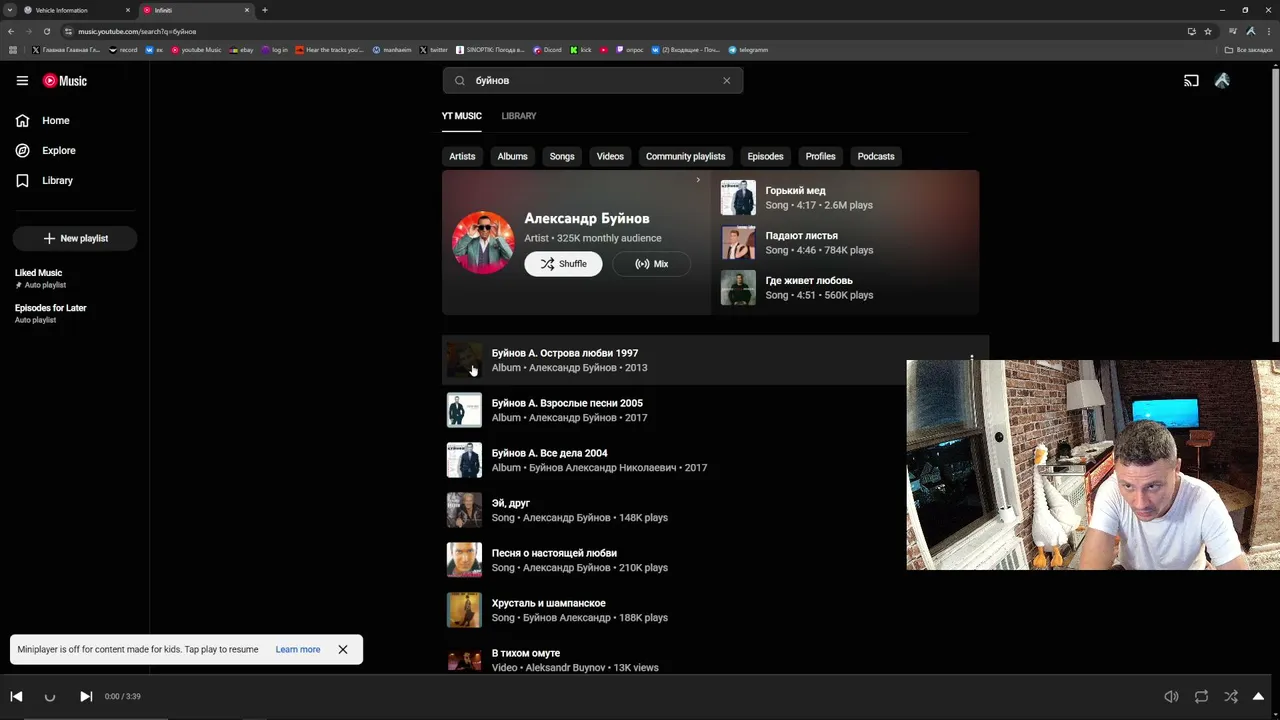Viewport: 1280px width, 720px height.
Task: Open Learn more about miniplayer
Action: [x=298, y=650]
